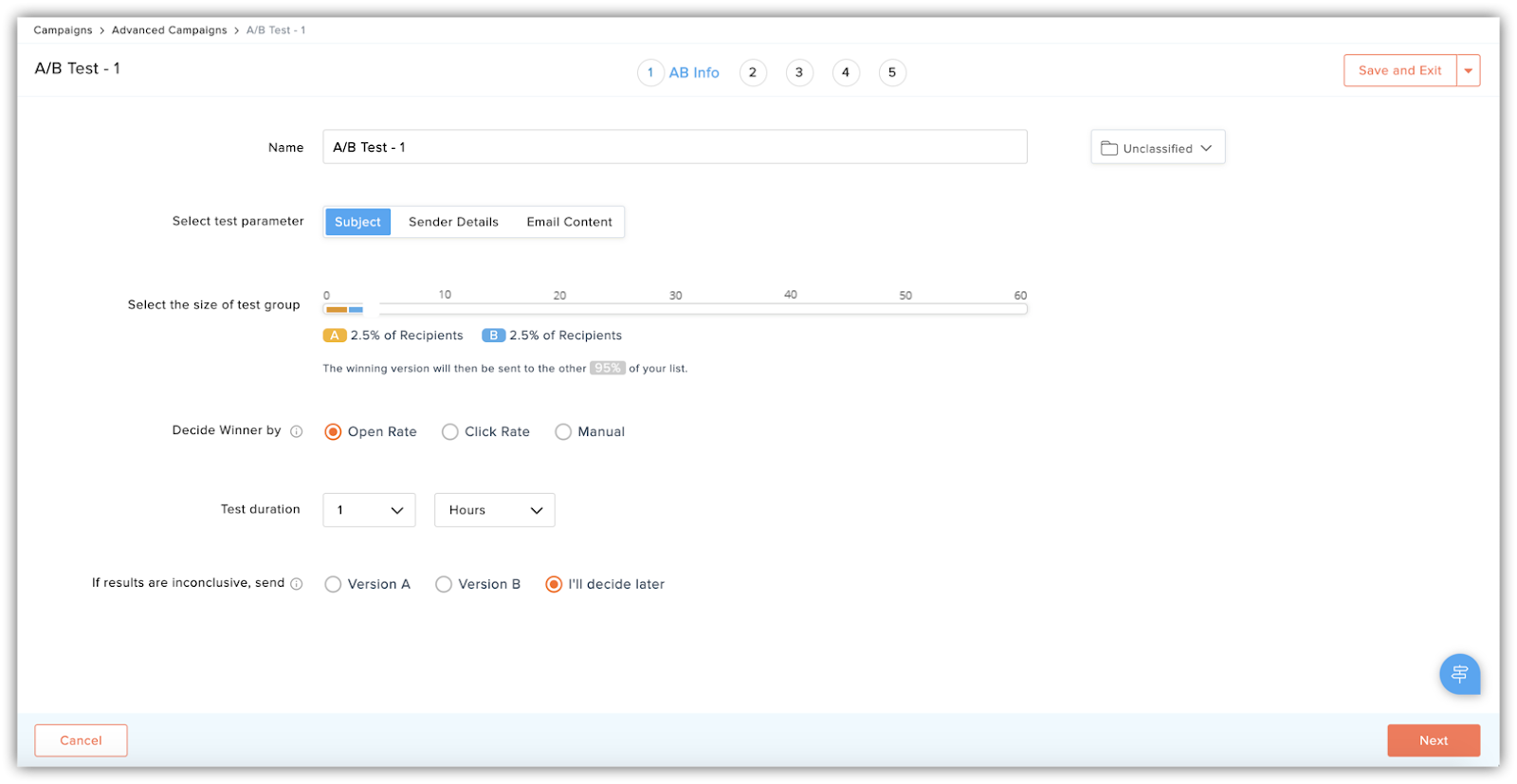
Task: Open the floating help signpost icon
Action: coord(1459,674)
